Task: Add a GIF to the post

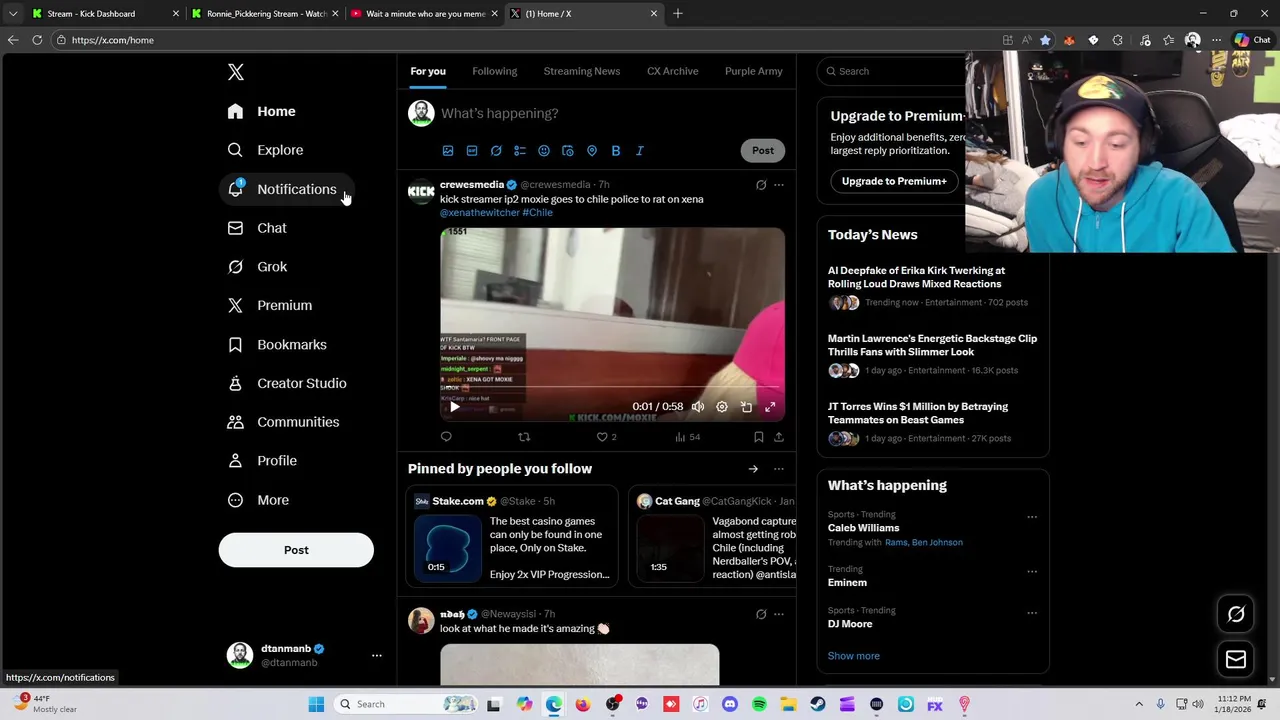Action: tap(472, 151)
